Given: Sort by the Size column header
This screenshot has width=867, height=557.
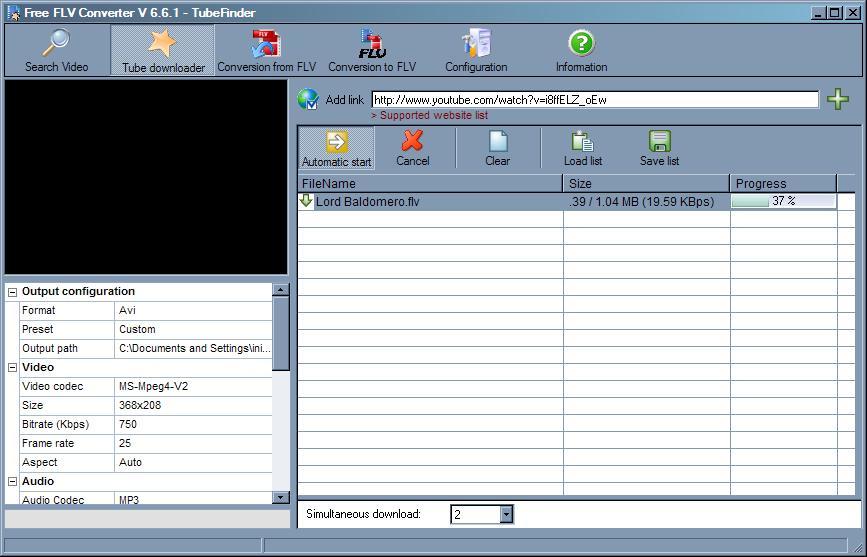Looking at the screenshot, I should pos(646,184).
